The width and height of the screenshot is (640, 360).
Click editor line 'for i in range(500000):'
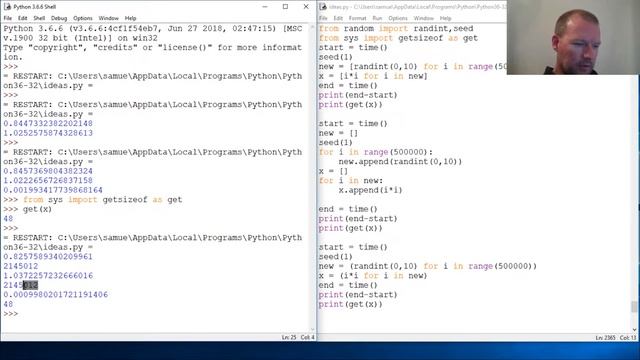coord(376,152)
